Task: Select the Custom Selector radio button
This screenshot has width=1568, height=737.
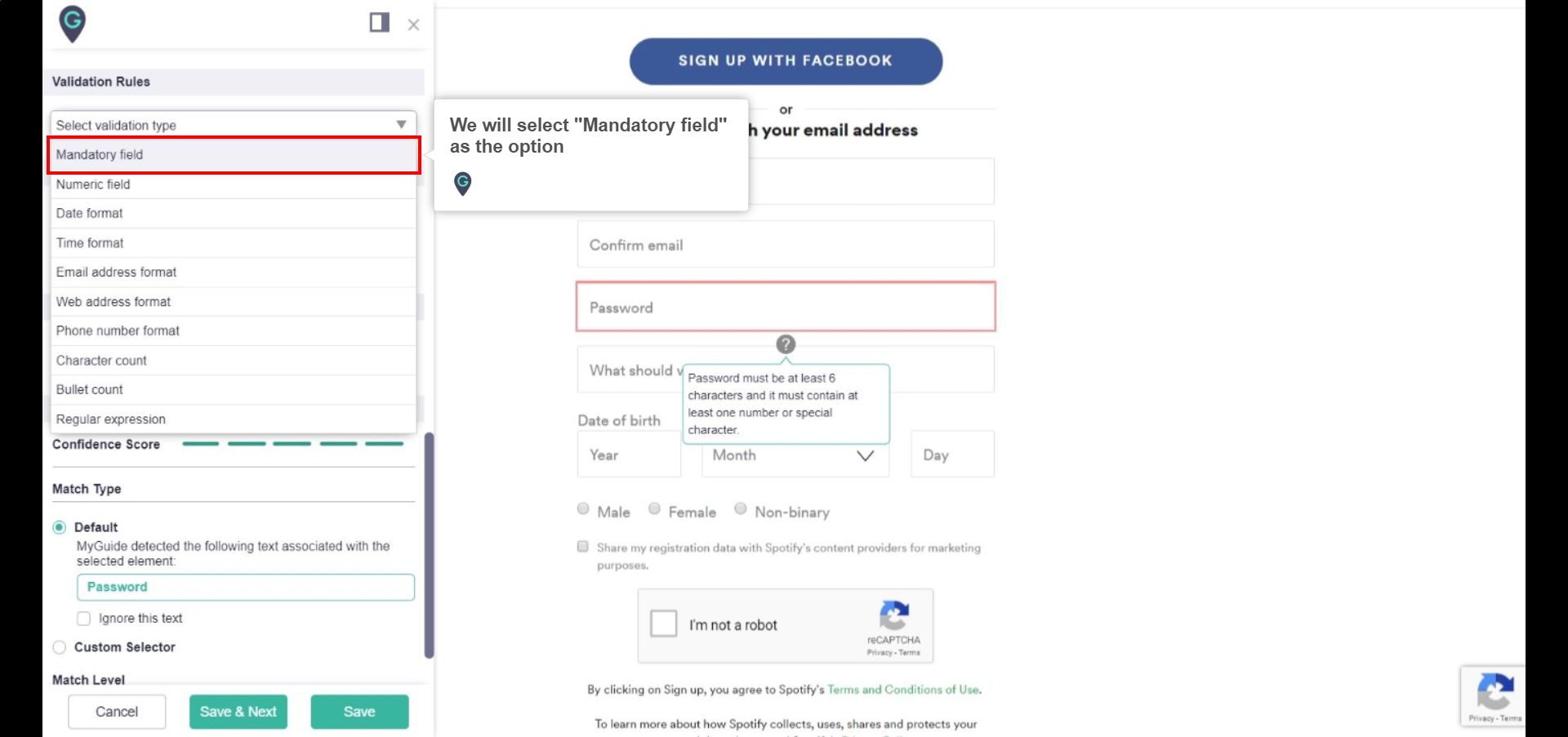Action: pos(60,647)
